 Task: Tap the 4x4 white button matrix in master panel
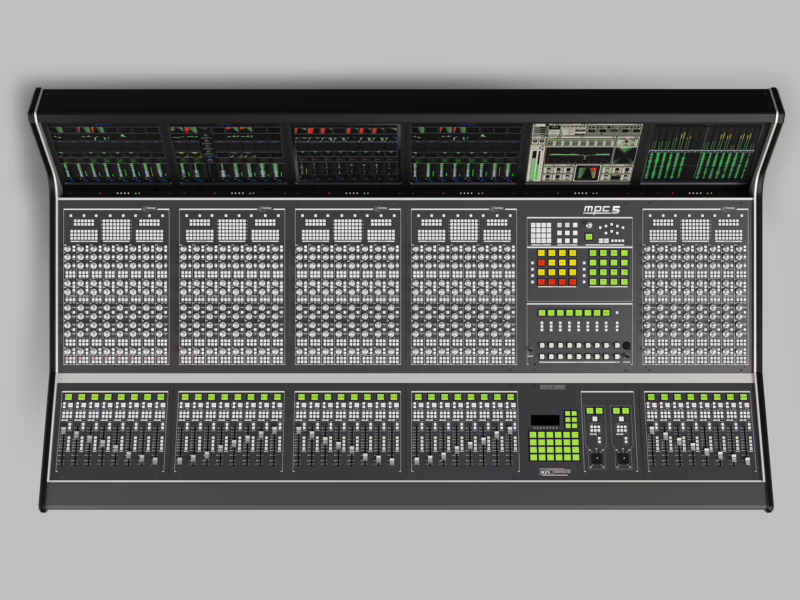(x=541, y=233)
